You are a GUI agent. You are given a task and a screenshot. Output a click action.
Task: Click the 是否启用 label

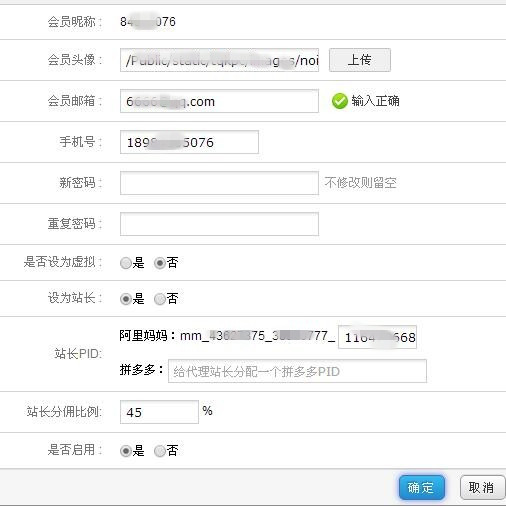point(75,450)
